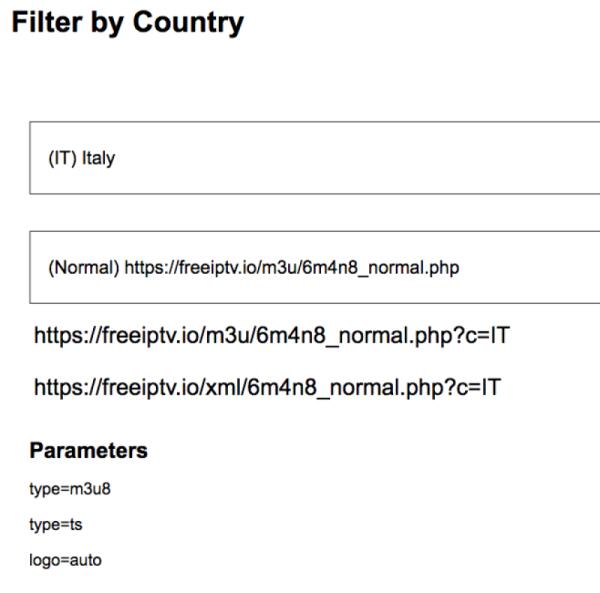Viewport: 600px width, 593px height.
Task: Open the country dropdown showing (IT) Italy
Action: click(314, 158)
